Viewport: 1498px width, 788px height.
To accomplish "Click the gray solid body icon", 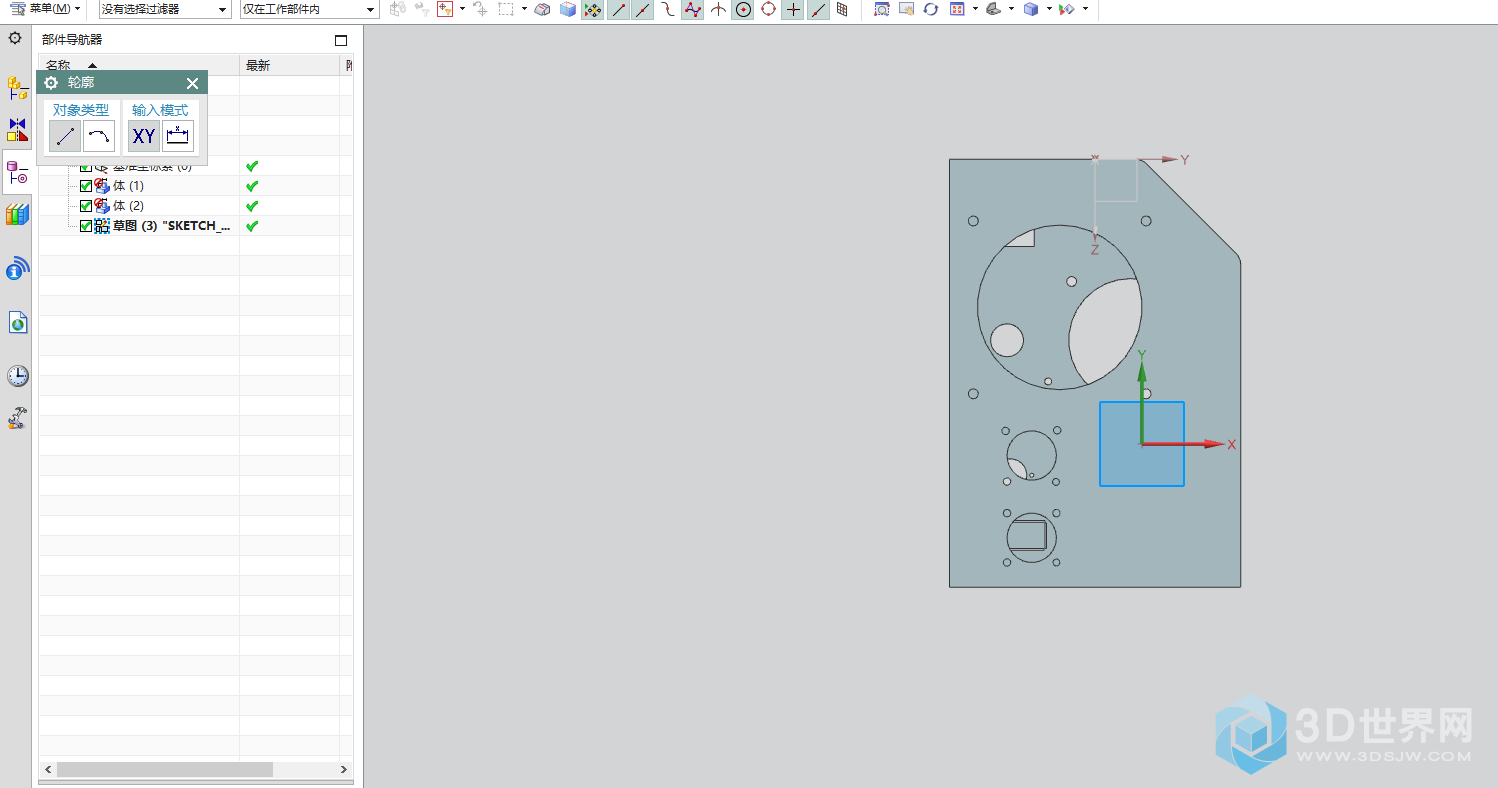I will click(x=541, y=9).
